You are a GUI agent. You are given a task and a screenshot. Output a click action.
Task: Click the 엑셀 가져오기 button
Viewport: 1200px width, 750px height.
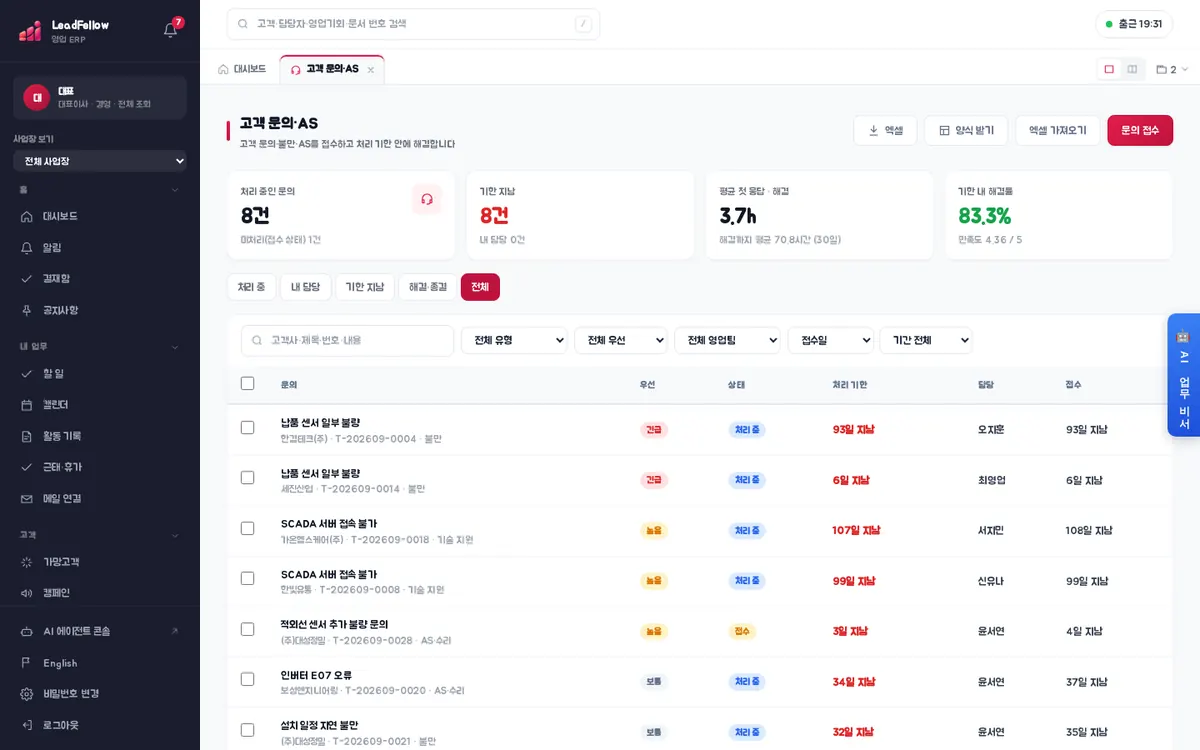1058,130
